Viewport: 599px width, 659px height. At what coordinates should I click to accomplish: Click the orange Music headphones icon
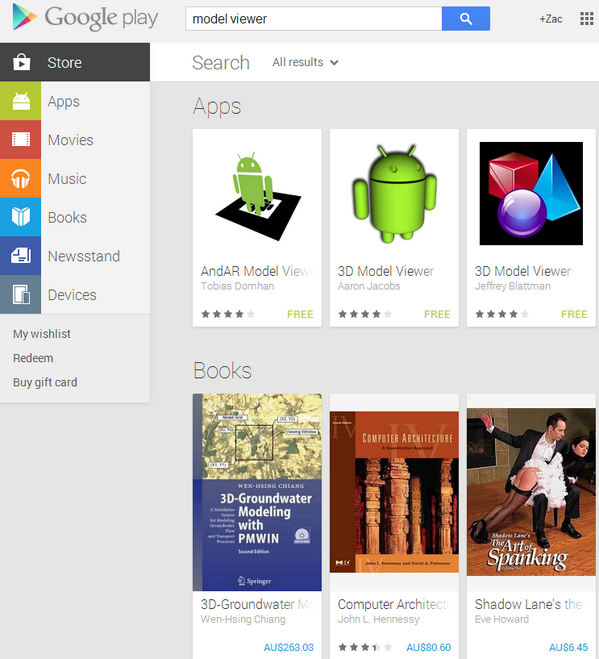point(21,178)
